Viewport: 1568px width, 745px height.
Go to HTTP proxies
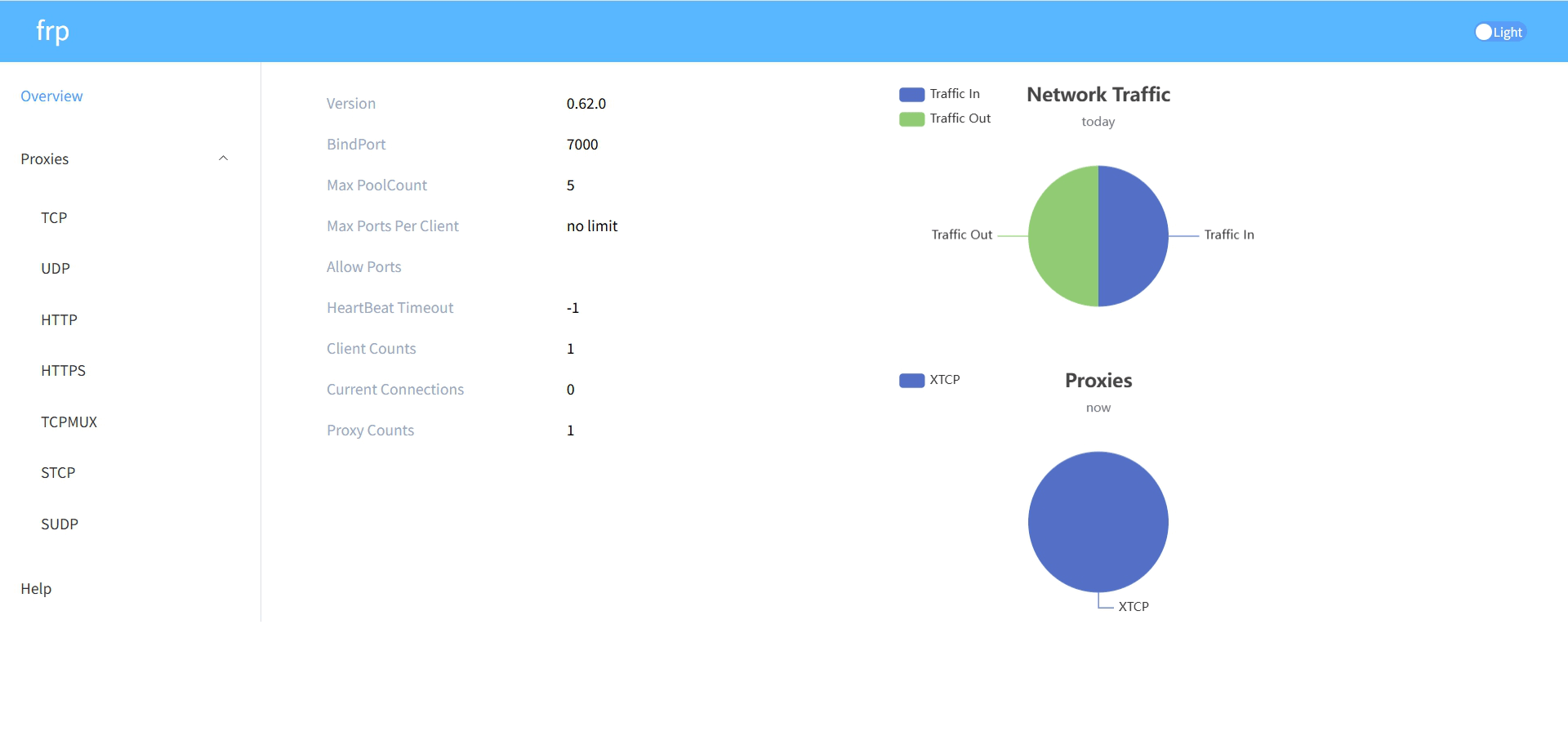(59, 320)
